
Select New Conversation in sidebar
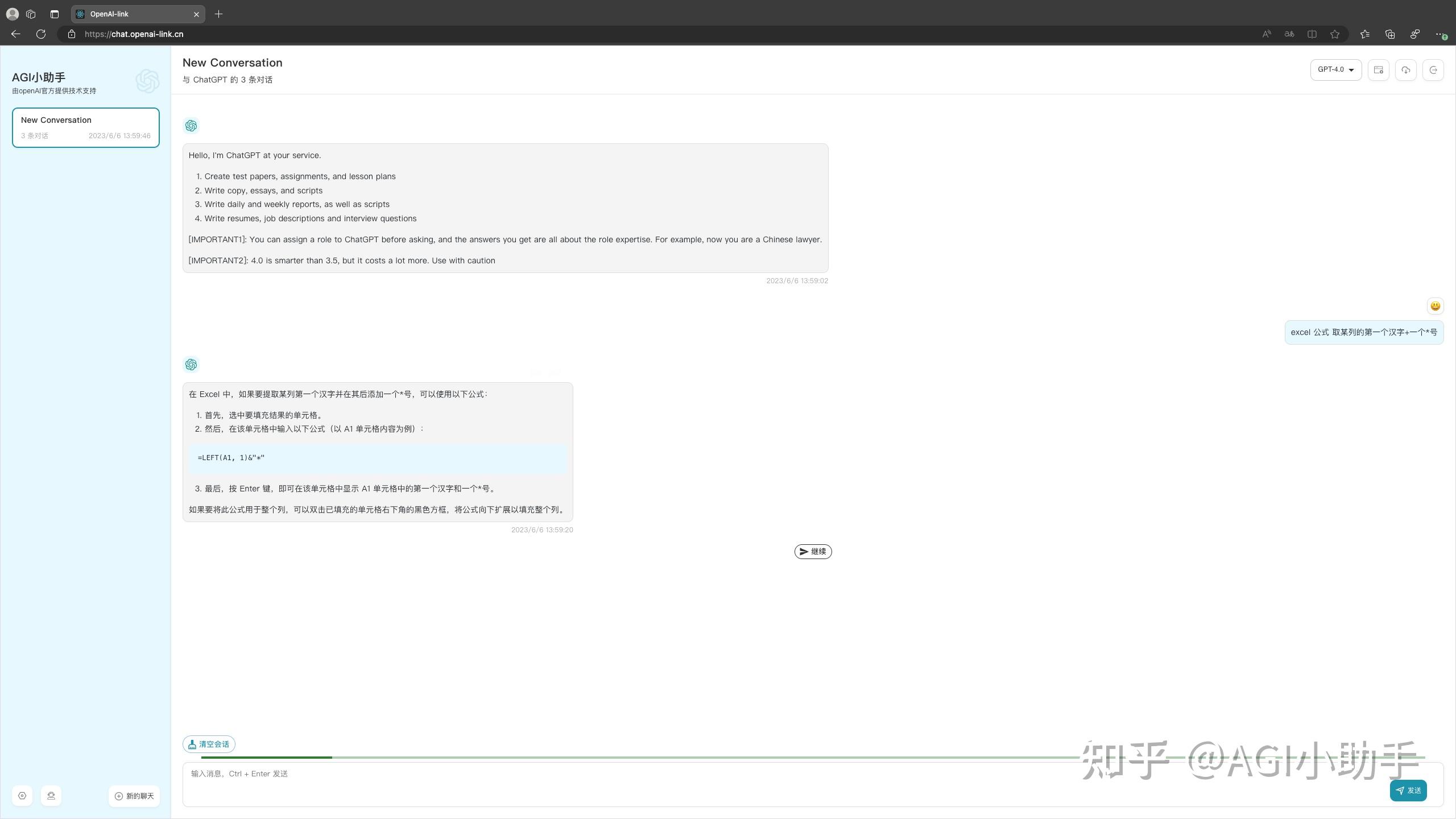point(86,127)
